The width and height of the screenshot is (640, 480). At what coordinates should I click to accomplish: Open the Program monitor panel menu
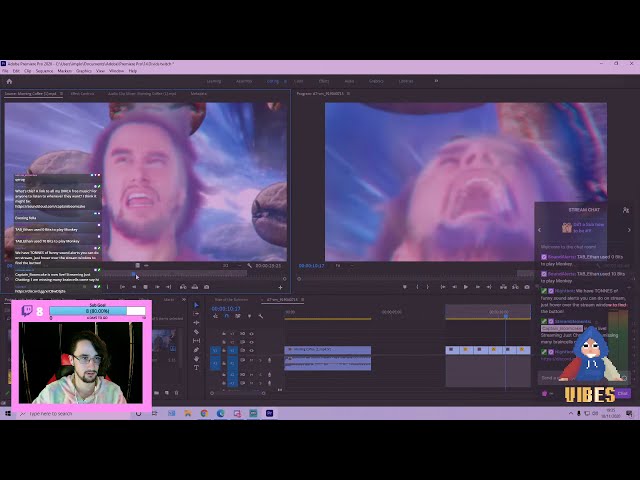coord(349,93)
